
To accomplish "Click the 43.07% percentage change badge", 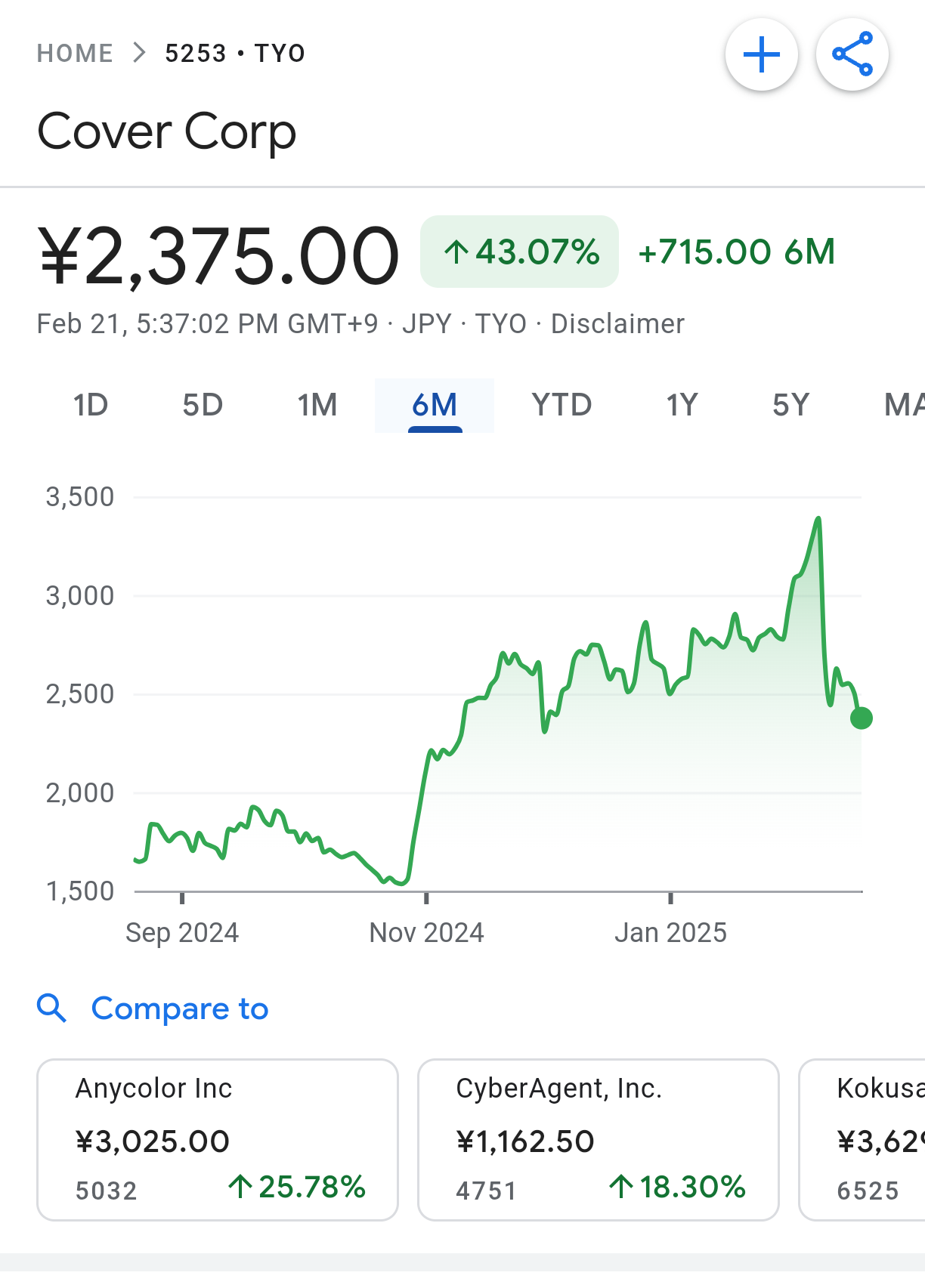I will coord(520,252).
